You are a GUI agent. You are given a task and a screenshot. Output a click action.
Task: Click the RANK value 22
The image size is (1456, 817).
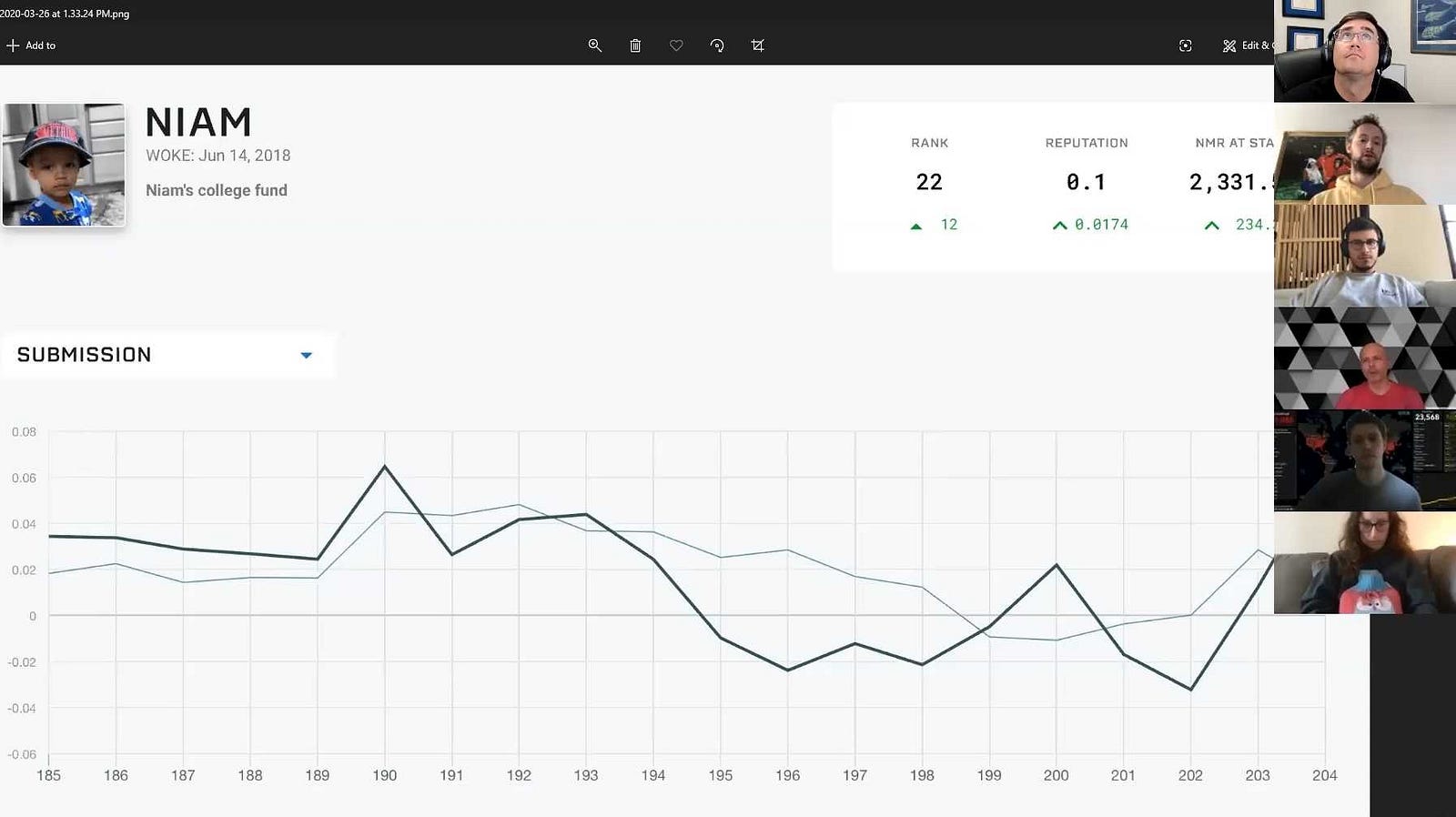click(929, 182)
